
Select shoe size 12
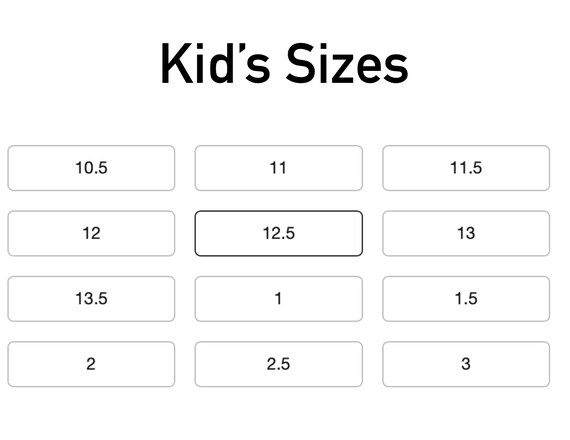(x=91, y=233)
